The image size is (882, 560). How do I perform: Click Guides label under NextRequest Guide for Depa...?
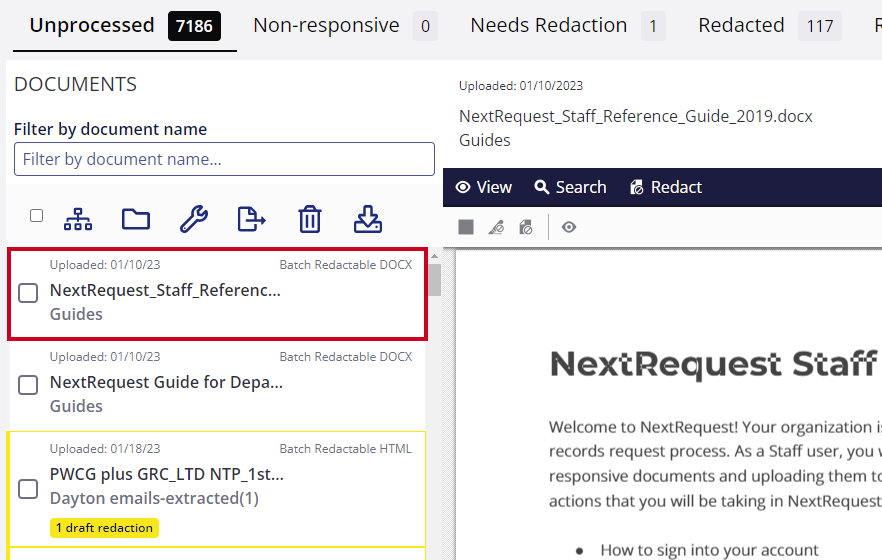[x=76, y=407]
